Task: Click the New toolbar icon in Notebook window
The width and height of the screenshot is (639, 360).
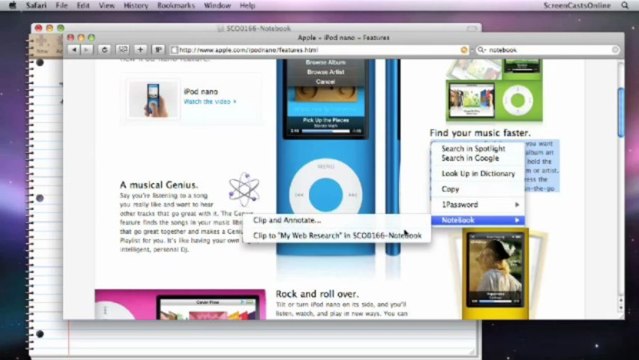Action: tap(42, 44)
